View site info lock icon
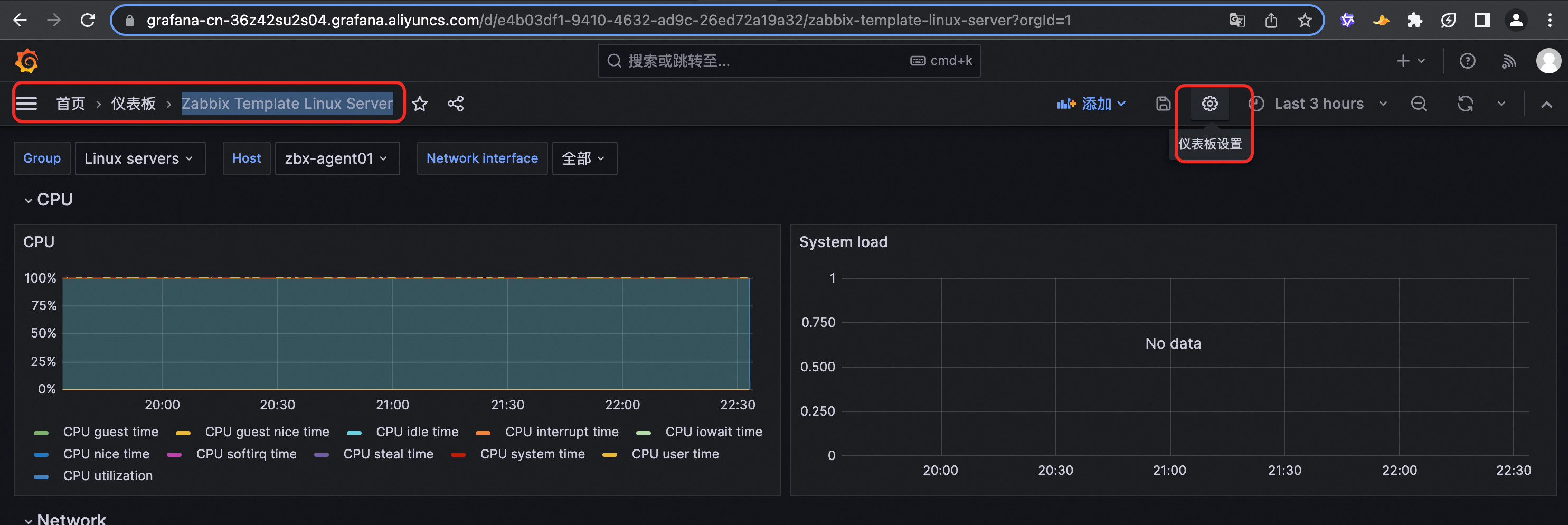This screenshot has height=525, width=1568. click(x=129, y=21)
